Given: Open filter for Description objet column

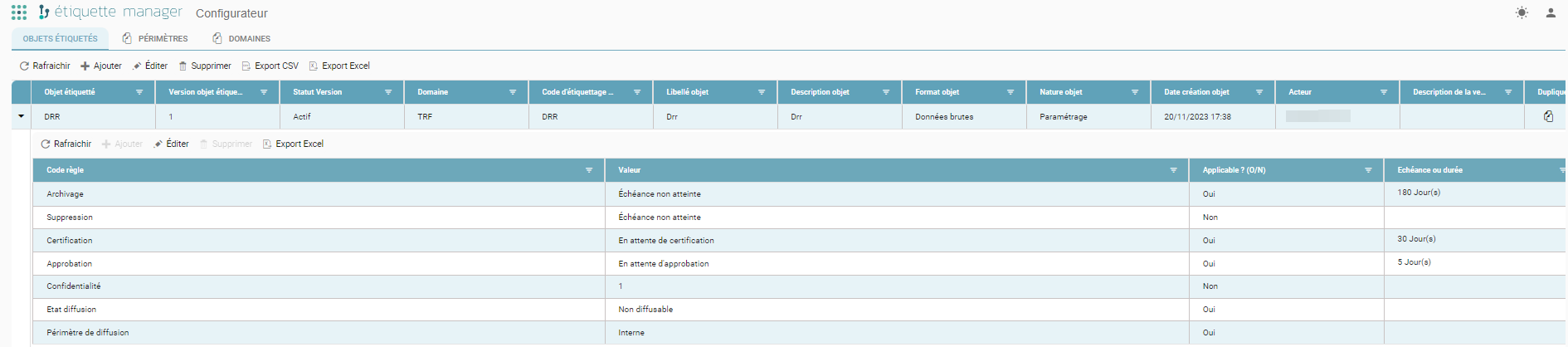Looking at the screenshot, I should pyautogui.click(x=886, y=92).
